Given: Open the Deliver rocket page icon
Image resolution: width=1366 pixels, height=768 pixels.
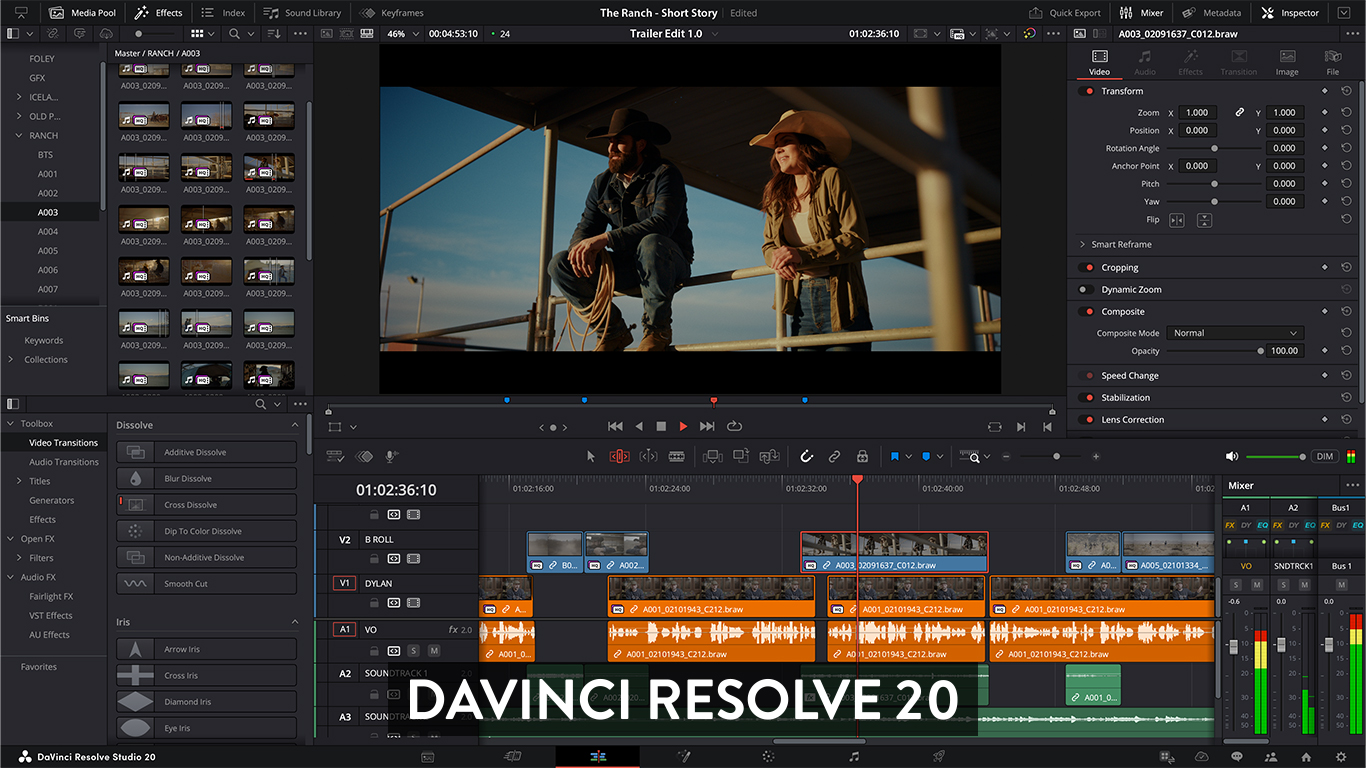Looking at the screenshot, I should point(938,757).
